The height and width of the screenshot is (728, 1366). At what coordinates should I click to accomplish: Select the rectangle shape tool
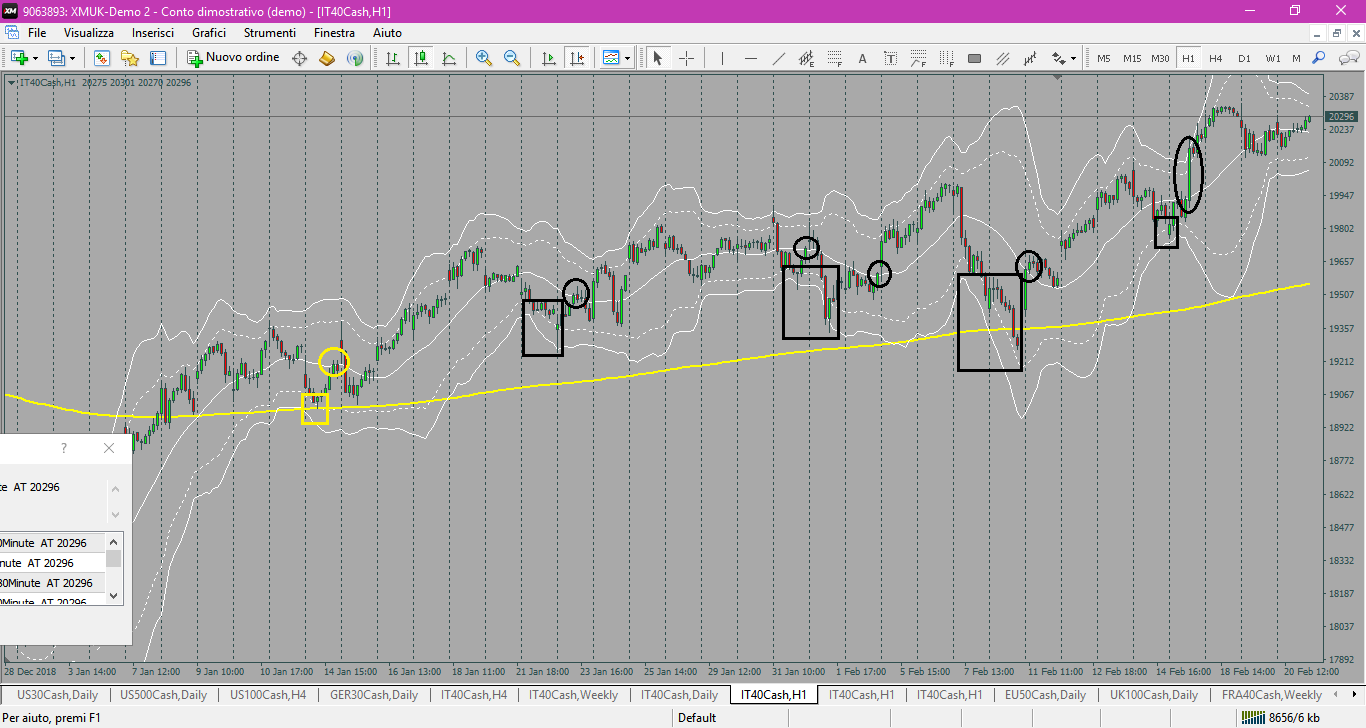(x=974, y=58)
